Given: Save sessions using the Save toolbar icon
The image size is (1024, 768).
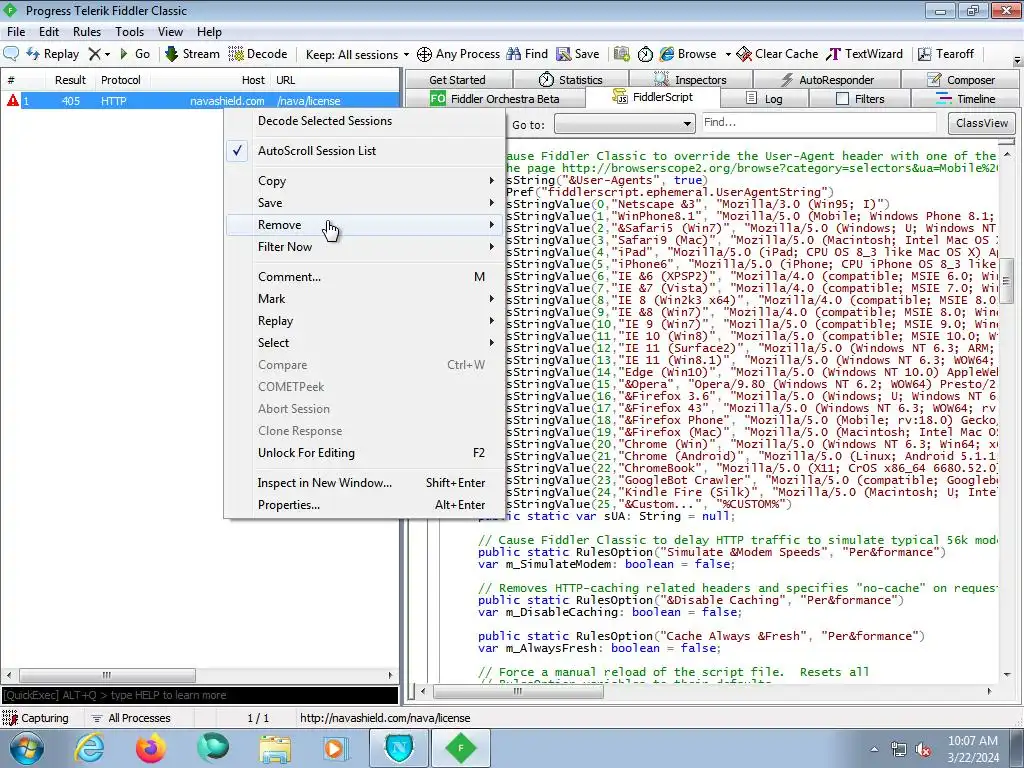Looking at the screenshot, I should [577, 54].
